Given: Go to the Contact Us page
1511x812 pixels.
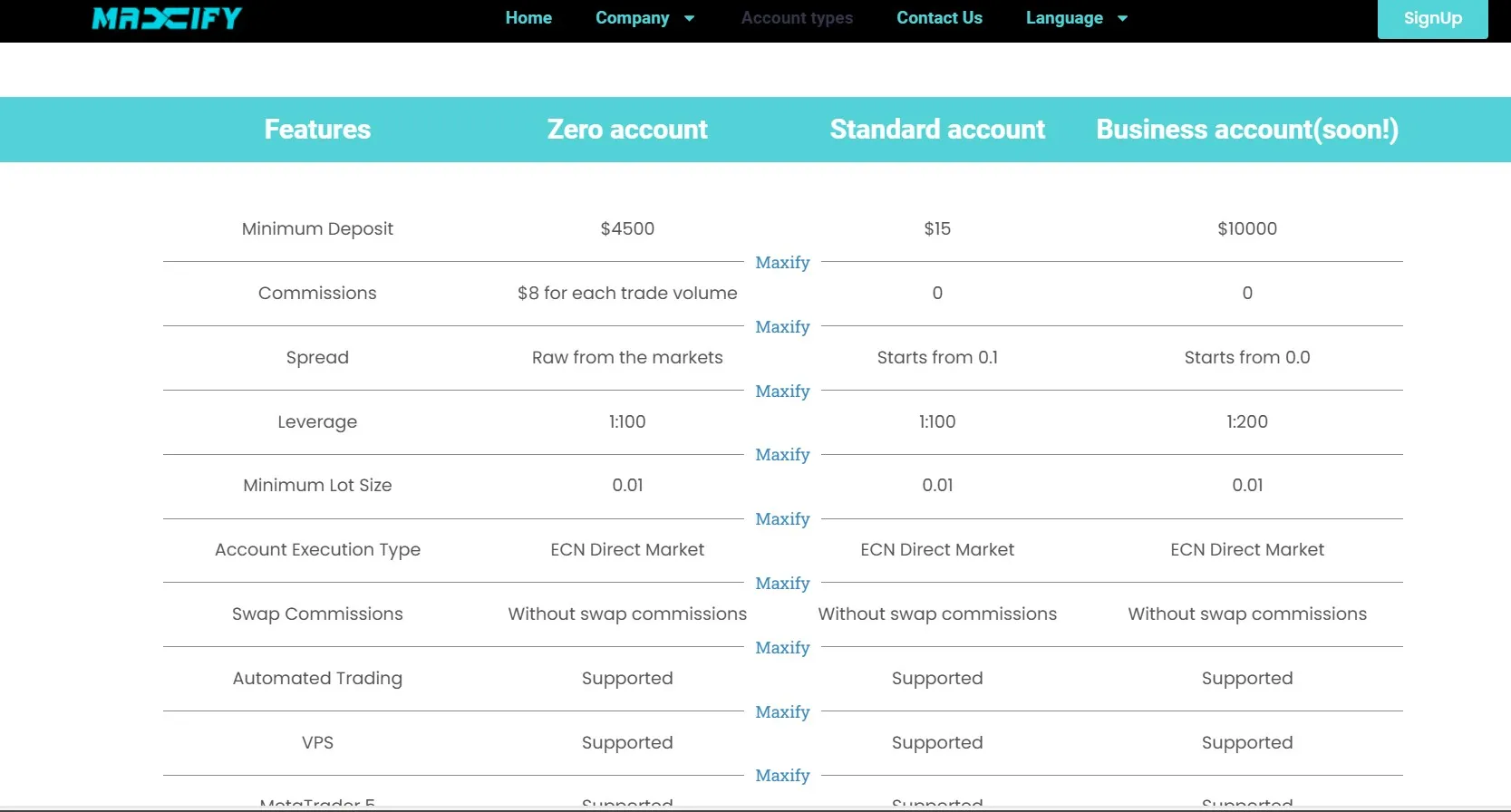Looking at the screenshot, I should [939, 18].
